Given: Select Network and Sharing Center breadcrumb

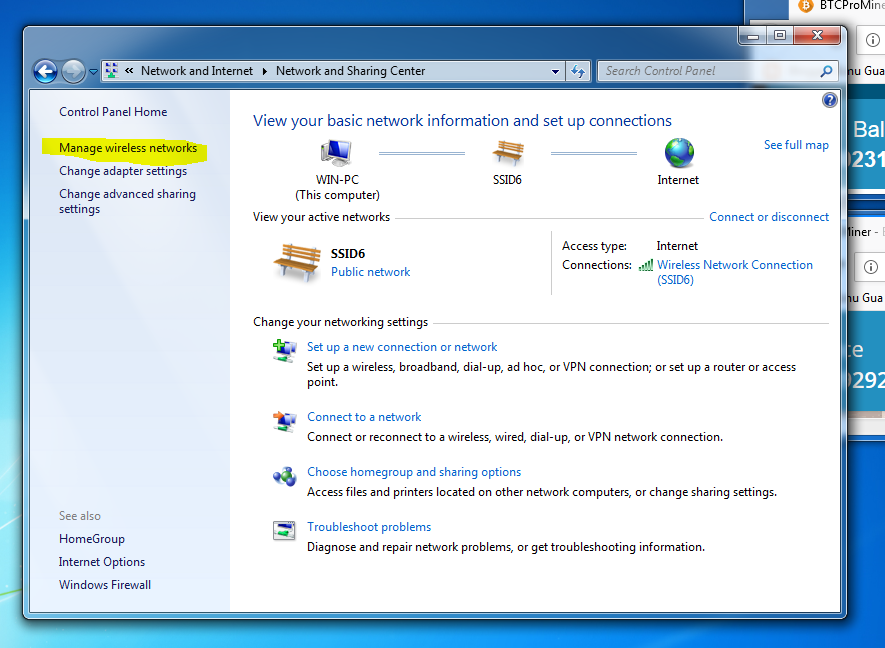Looking at the screenshot, I should tap(351, 71).
